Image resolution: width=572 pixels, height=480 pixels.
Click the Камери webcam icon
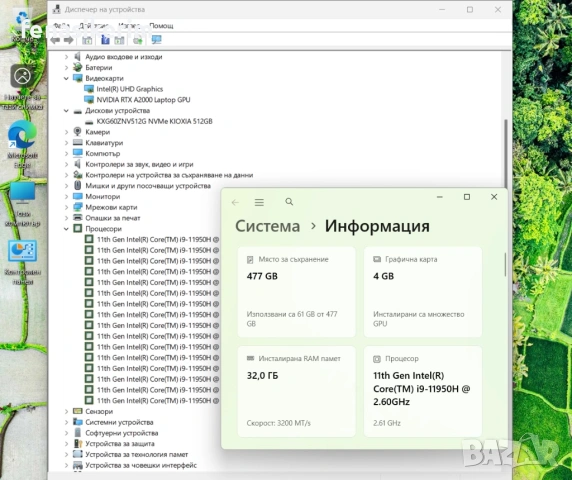click(x=77, y=132)
